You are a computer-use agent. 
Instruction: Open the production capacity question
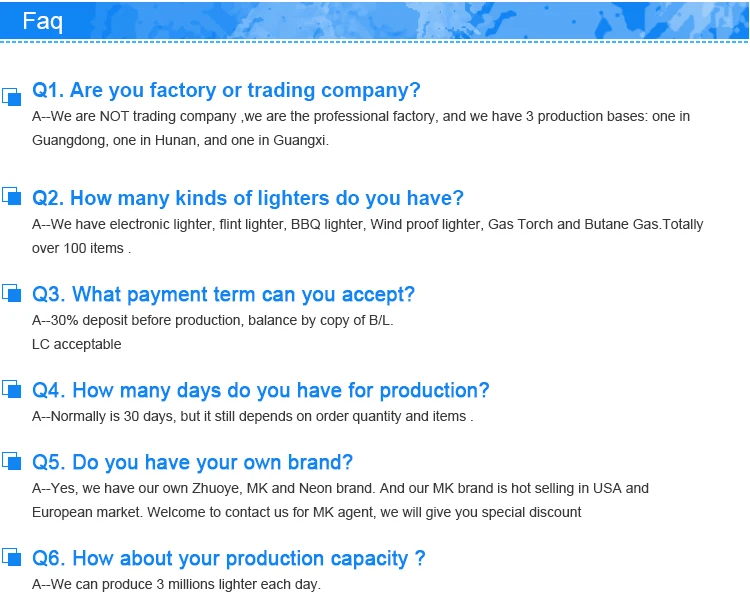[229, 558]
